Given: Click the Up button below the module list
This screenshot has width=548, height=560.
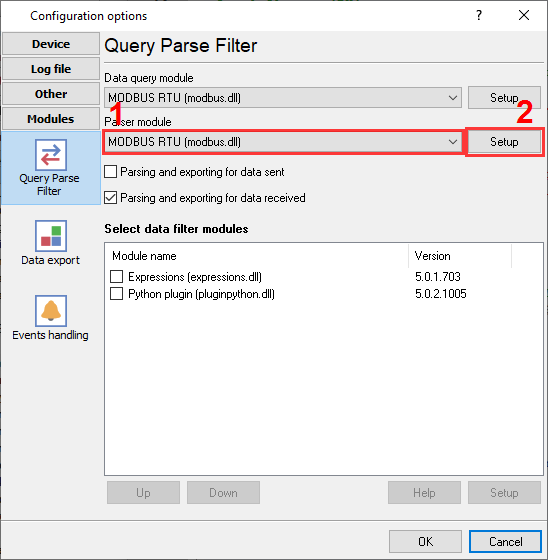Looking at the screenshot, I should point(143,492).
